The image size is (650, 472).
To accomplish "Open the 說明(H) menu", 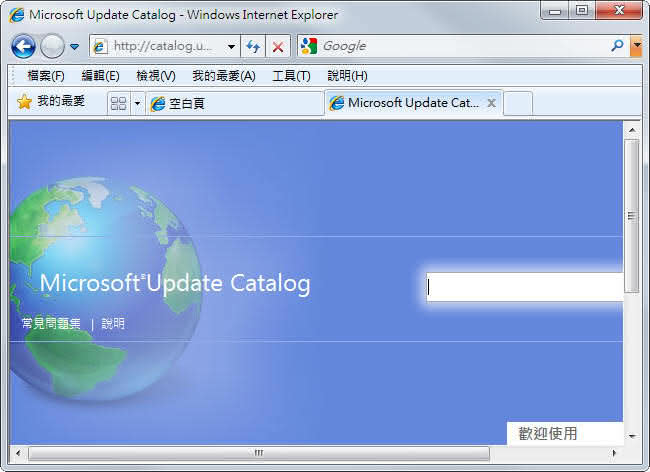I will click(347, 76).
